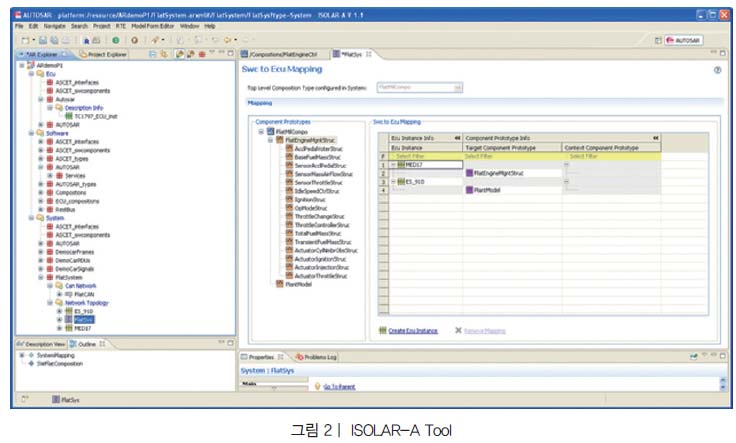Screen dimensions: 736x443
Task: Click the Create Ecu Instance link
Action: pyautogui.click(x=413, y=331)
